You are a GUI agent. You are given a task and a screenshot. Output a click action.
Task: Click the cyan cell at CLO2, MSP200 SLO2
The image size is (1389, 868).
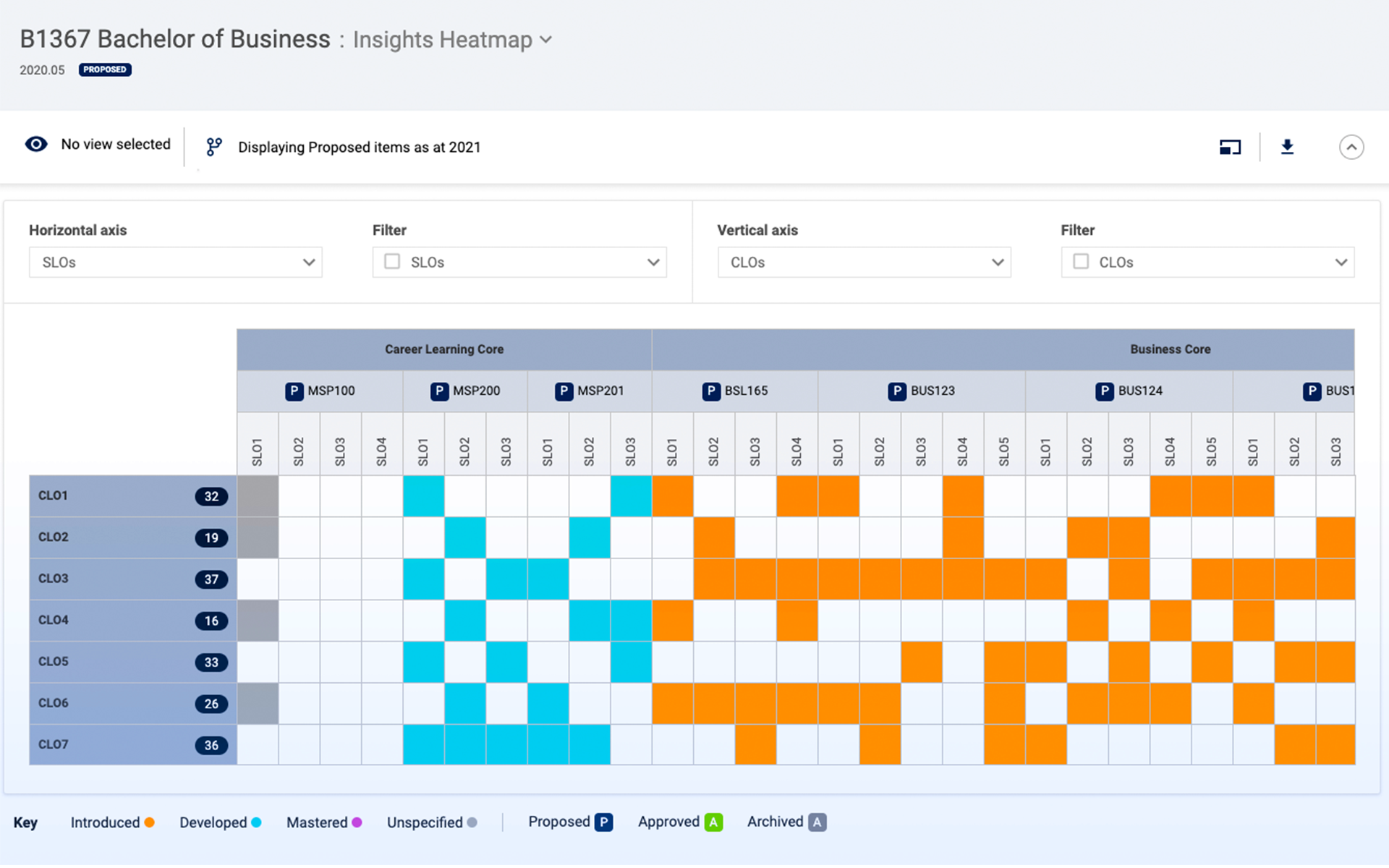[x=465, y=537]
